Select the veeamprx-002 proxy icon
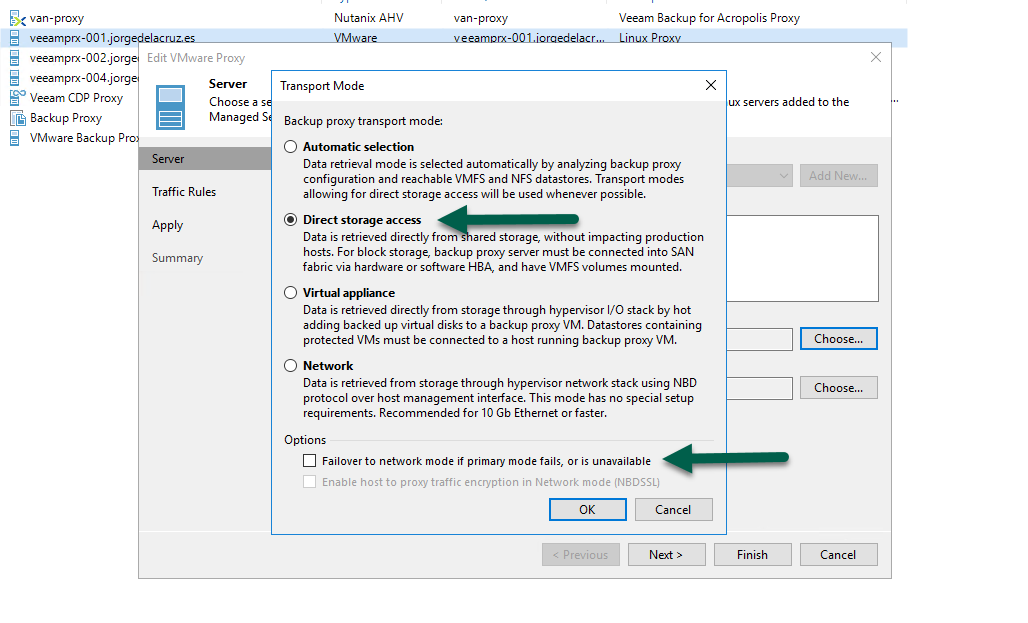 [x=14, y=58]
